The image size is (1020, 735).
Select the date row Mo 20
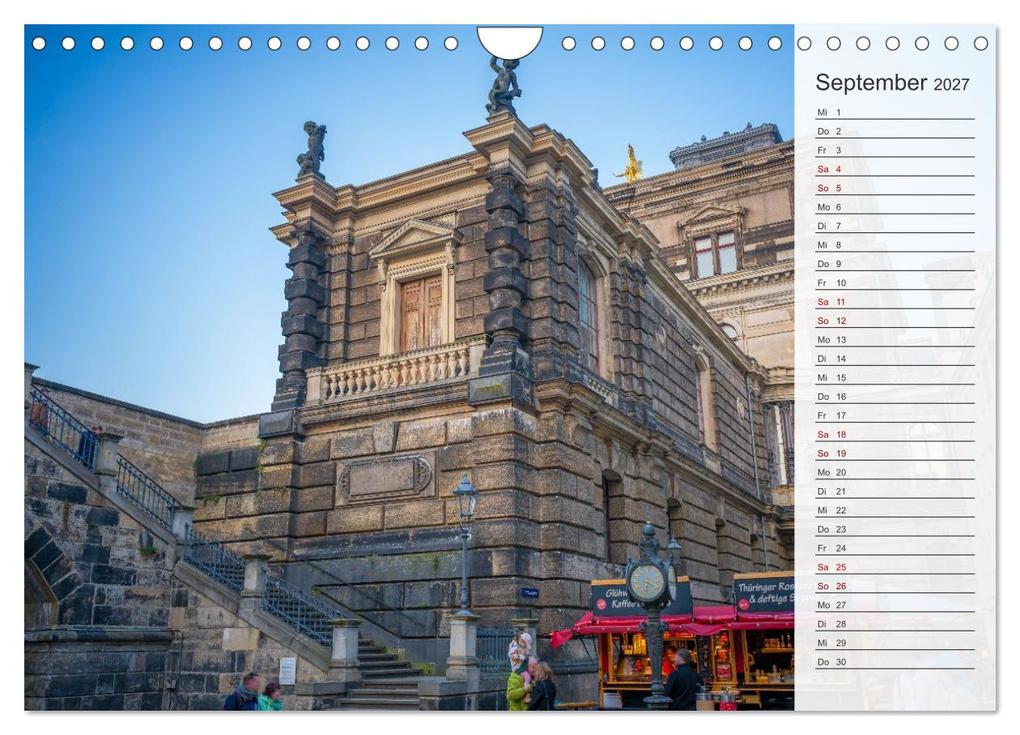tap(894, 472)
